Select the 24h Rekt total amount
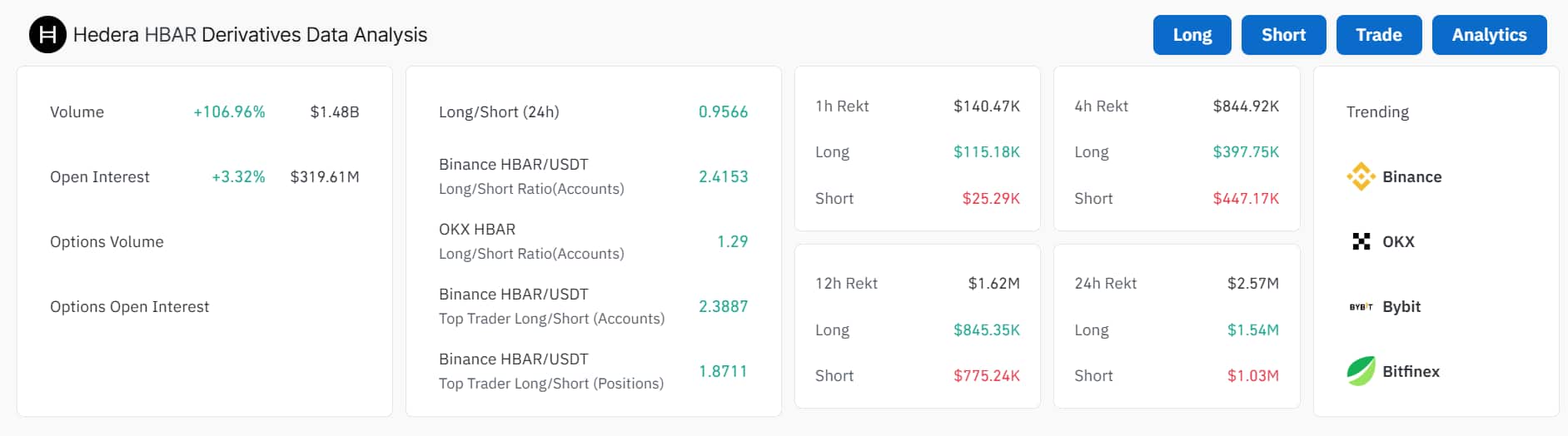The image size is (1568, 436). (x=1252, y=283)
